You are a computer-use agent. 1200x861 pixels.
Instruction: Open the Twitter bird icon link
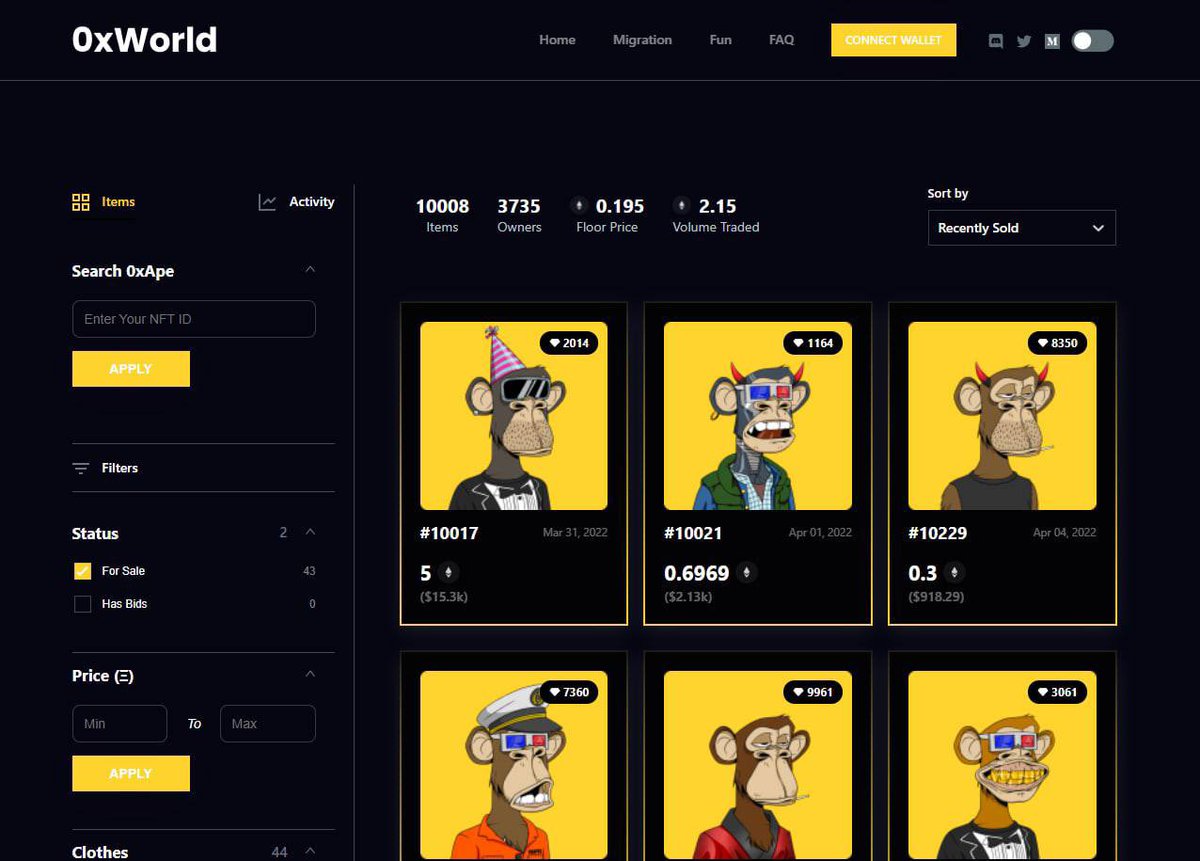pos(1023,41)
